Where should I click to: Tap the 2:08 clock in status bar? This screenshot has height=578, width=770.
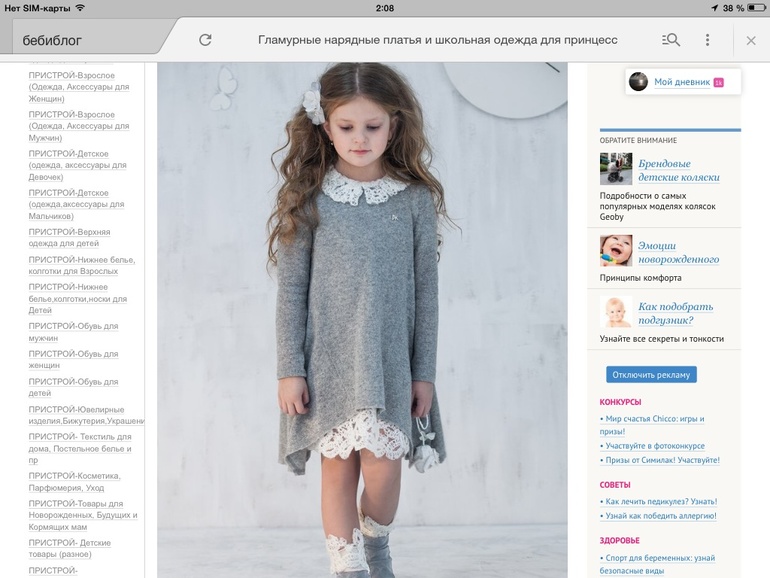click(385, 8)
